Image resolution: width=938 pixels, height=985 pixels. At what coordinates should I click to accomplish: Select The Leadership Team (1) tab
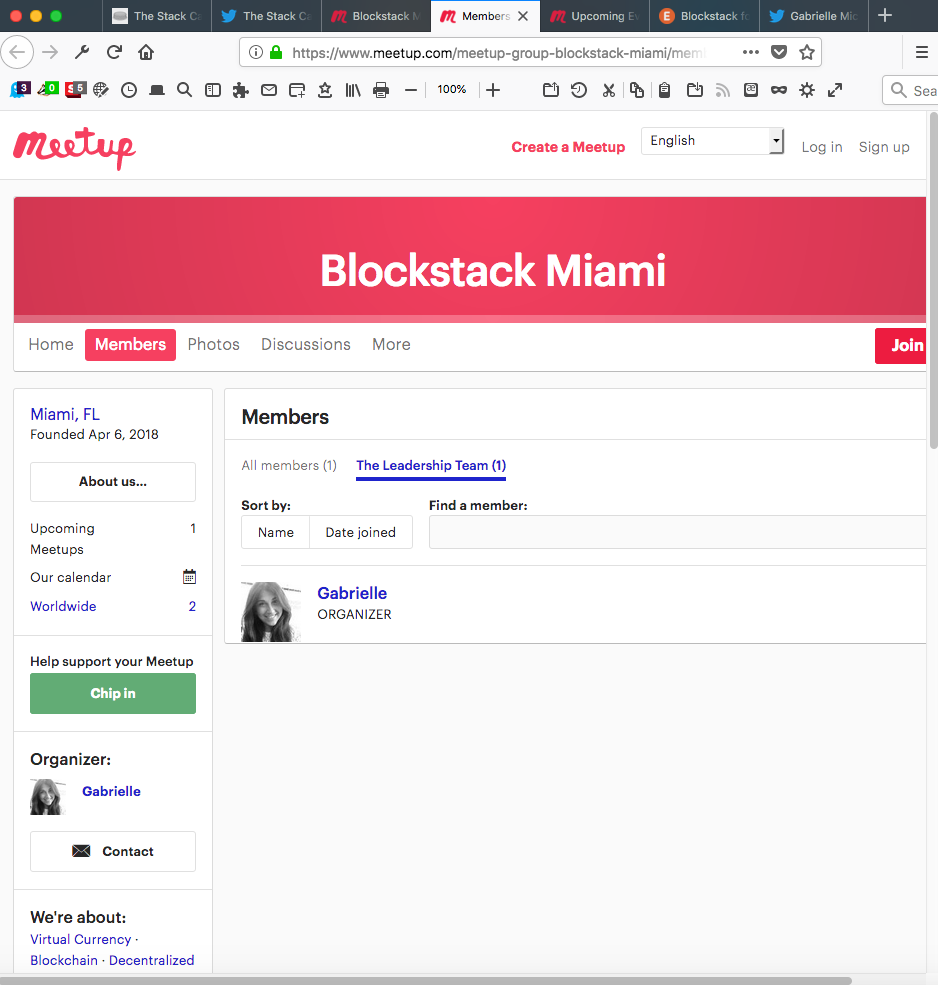[x=431, y=465]
